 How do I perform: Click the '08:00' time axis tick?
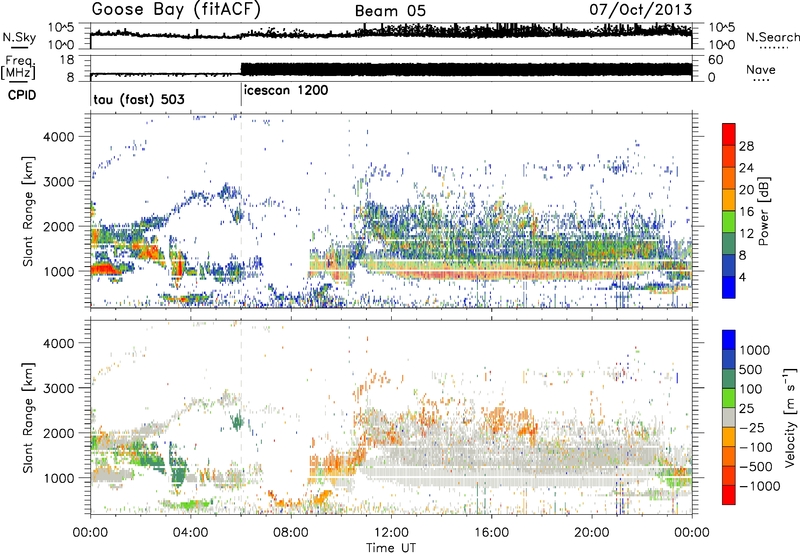(291, 533)
